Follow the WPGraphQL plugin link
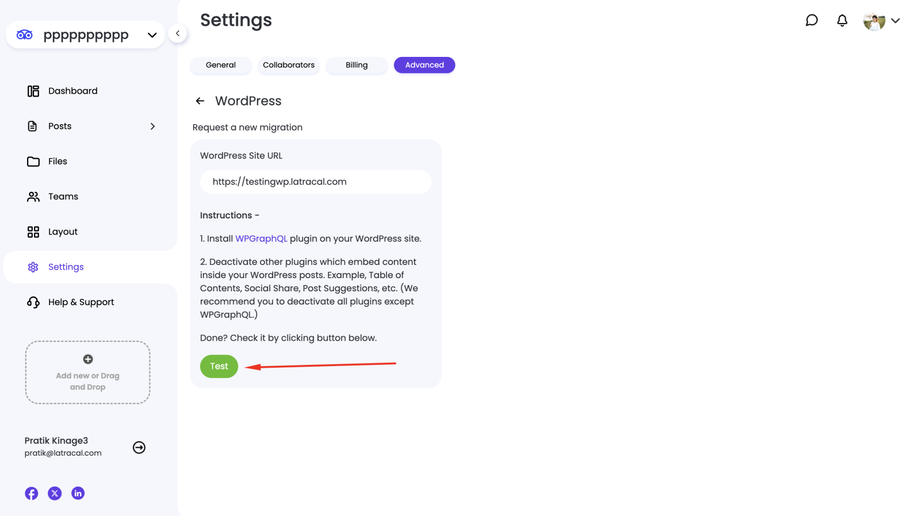Image resolution: width=920 pixels, height=516 pixels. pyautogui.click(x=261, y=239)
